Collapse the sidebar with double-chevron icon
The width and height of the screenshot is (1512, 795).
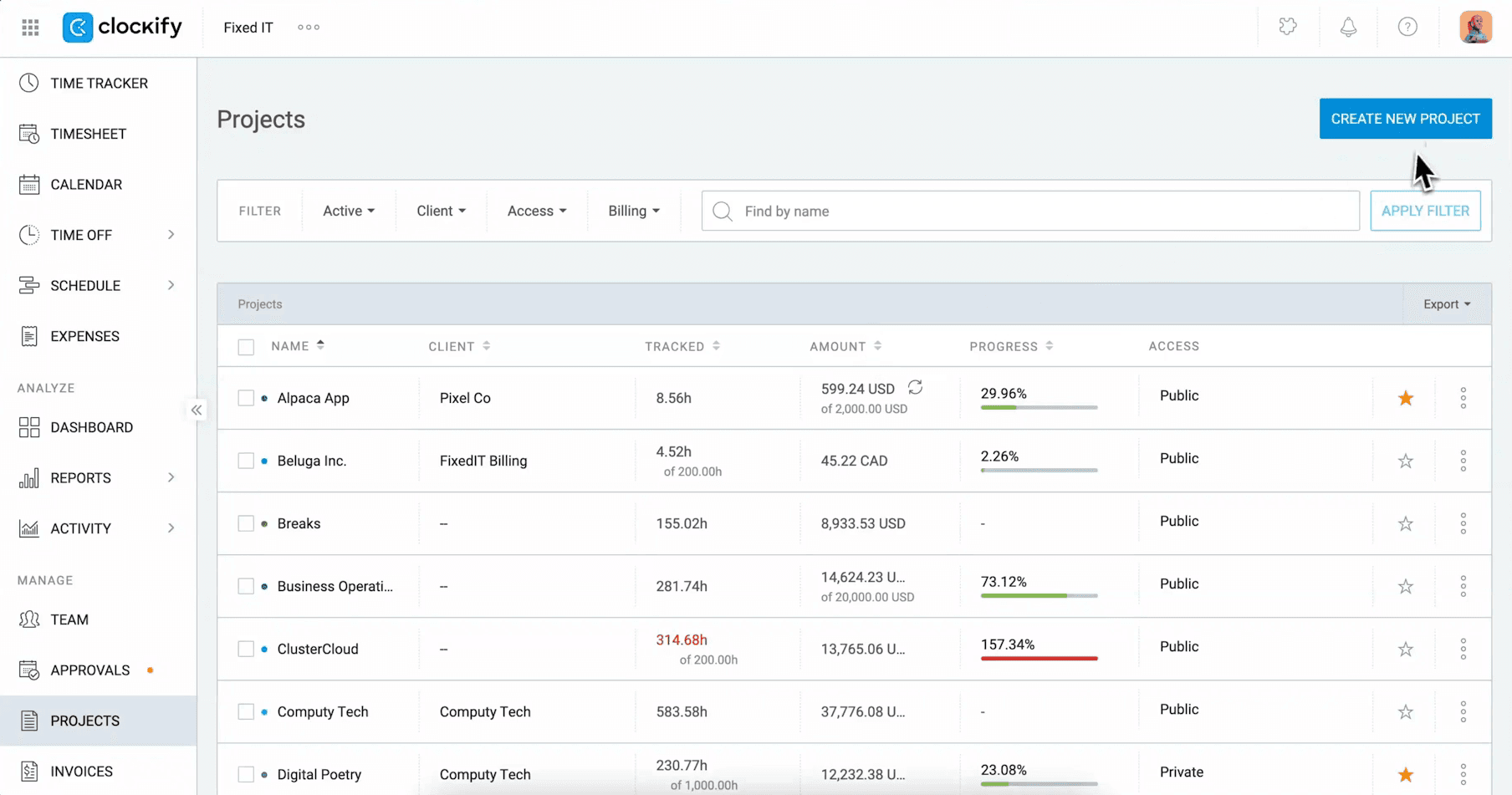pyautogui.click(x=197, y=410)
